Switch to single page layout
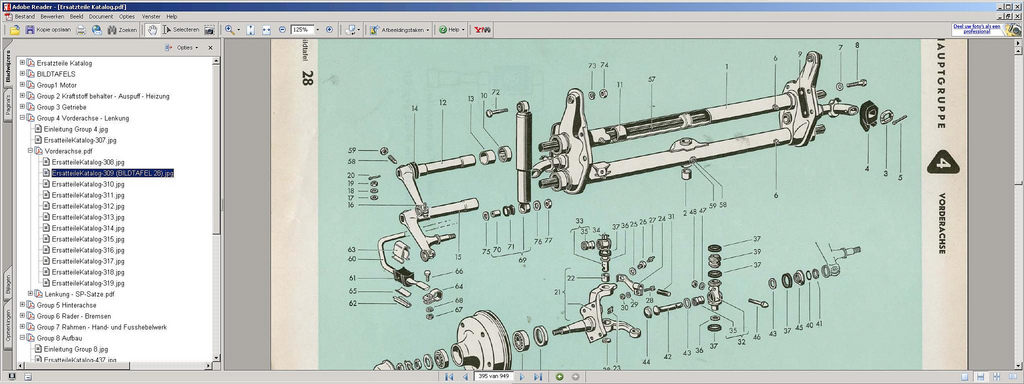The width and height of the screenshot is (1024, 384). point(965,377)
